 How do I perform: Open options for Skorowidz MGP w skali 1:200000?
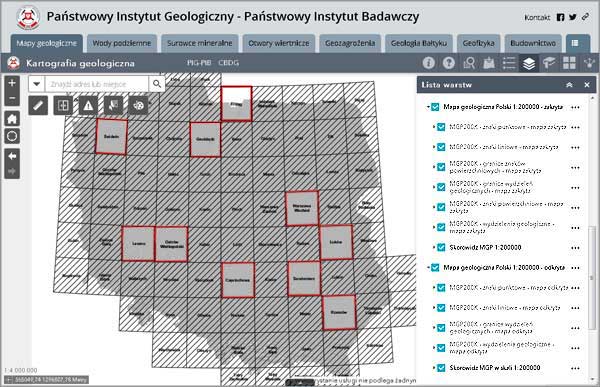click(x=575, y=368)
